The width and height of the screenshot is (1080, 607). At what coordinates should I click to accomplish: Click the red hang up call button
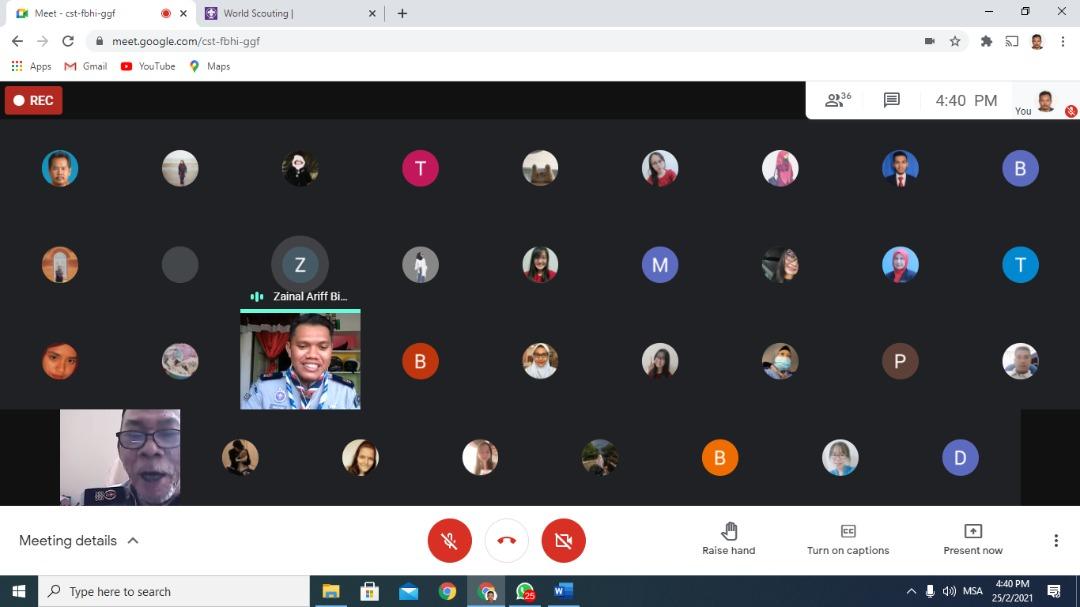coord(506,541)
